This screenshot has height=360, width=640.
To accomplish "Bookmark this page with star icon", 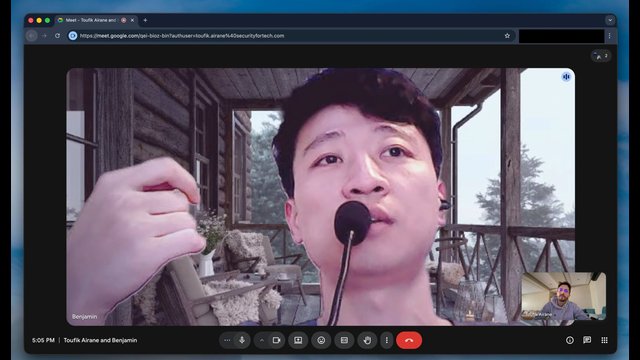I will (507, 36).
